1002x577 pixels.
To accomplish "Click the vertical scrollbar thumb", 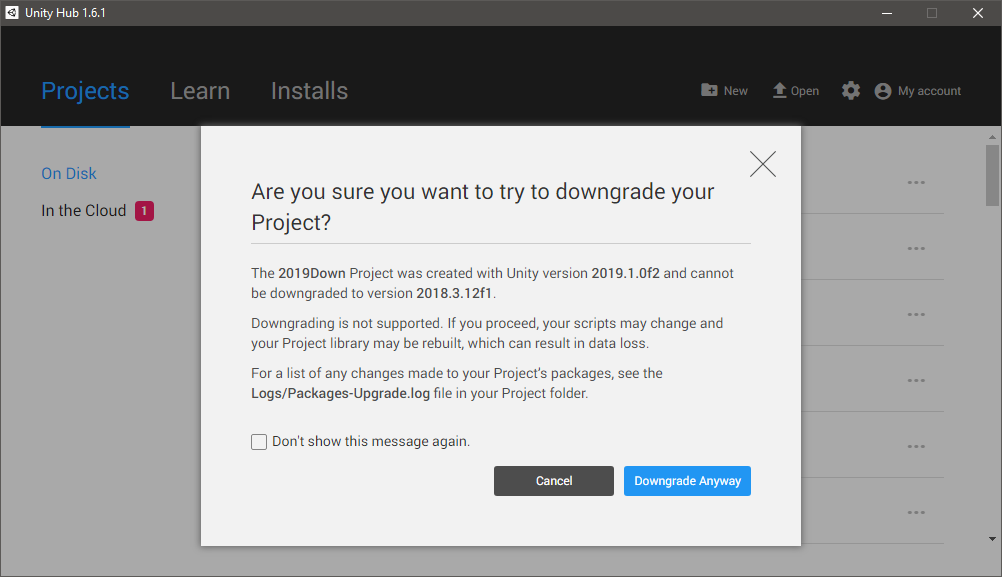I will (992, 175).
